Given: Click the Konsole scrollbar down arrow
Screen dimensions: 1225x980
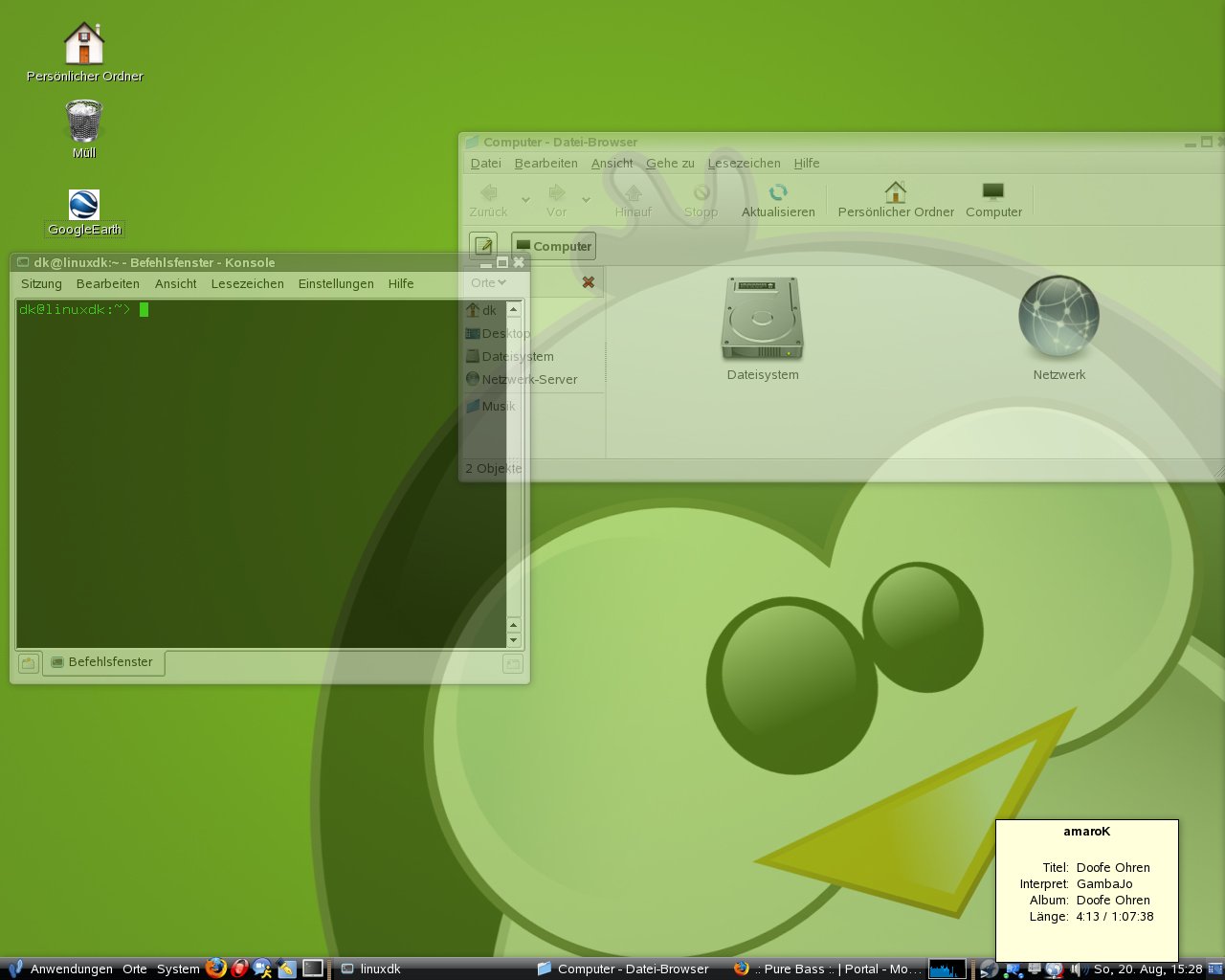Looking at the screenshot, I should click(x=514, y=640).
